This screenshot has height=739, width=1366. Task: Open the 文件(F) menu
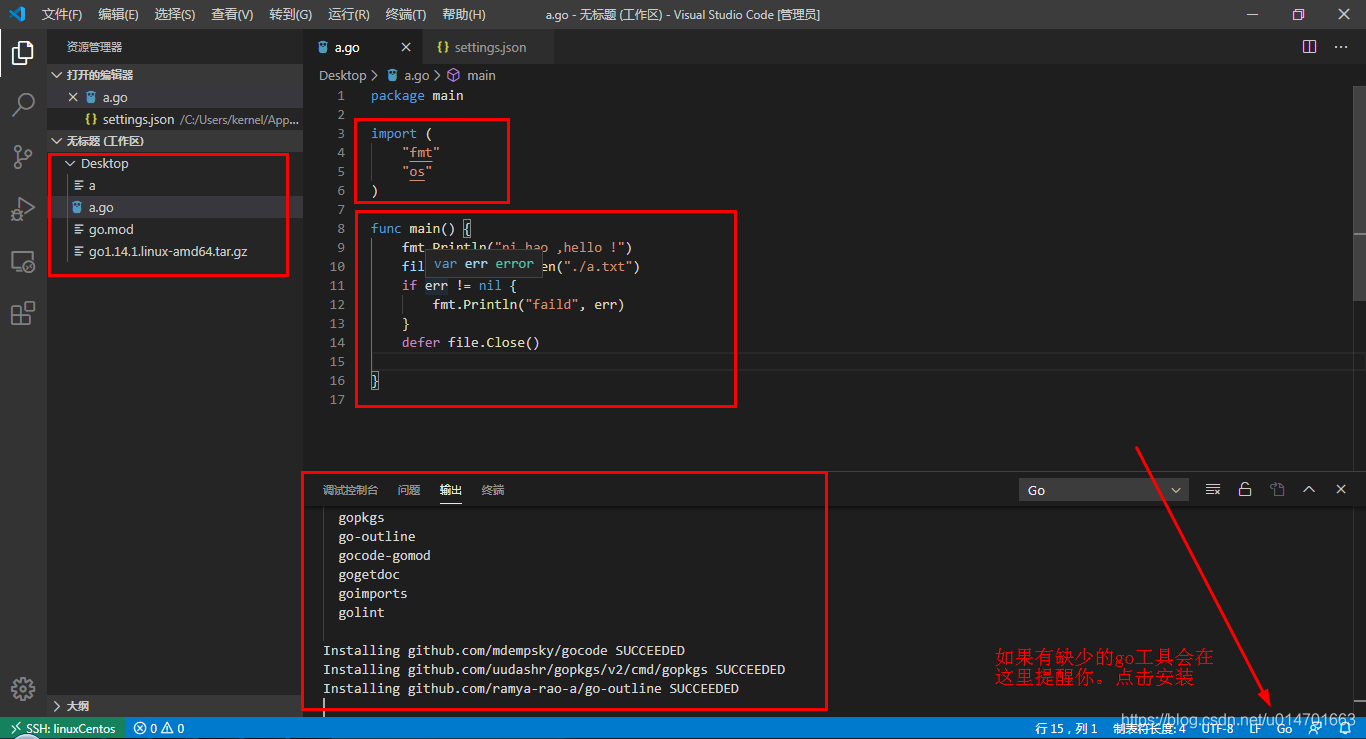(x=62, y=14)
